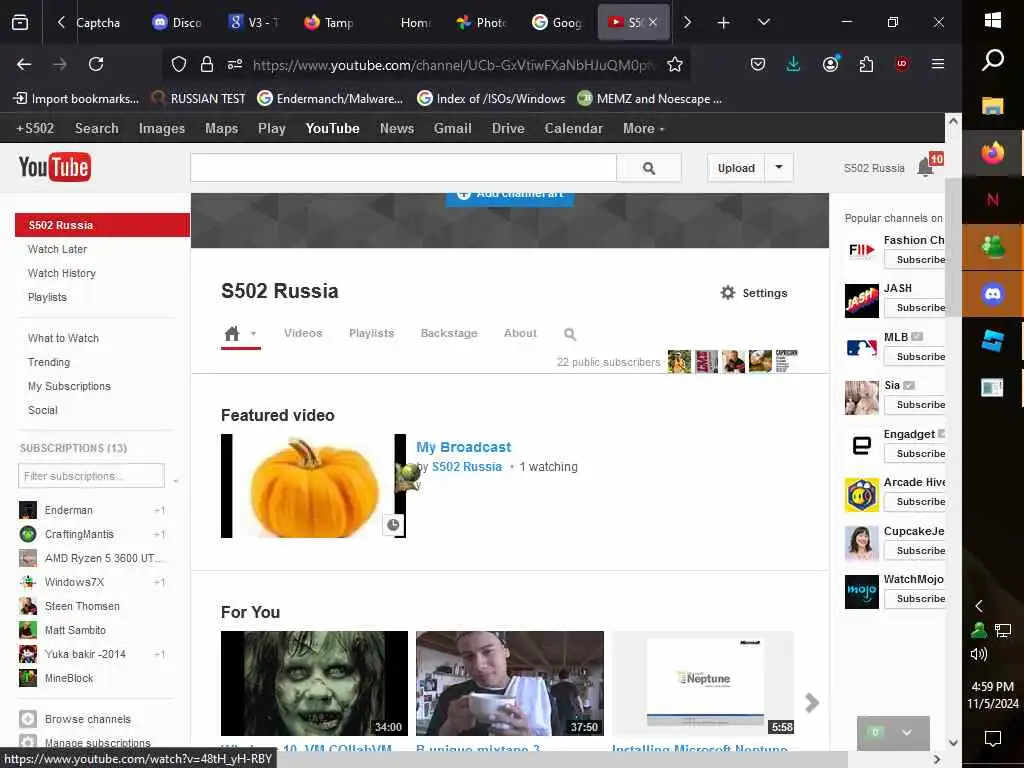This screenshot has width=1024, height=768.
Task: Click the page vertical scrollbar
Action: pyautogui.click(x=953, y=248)
